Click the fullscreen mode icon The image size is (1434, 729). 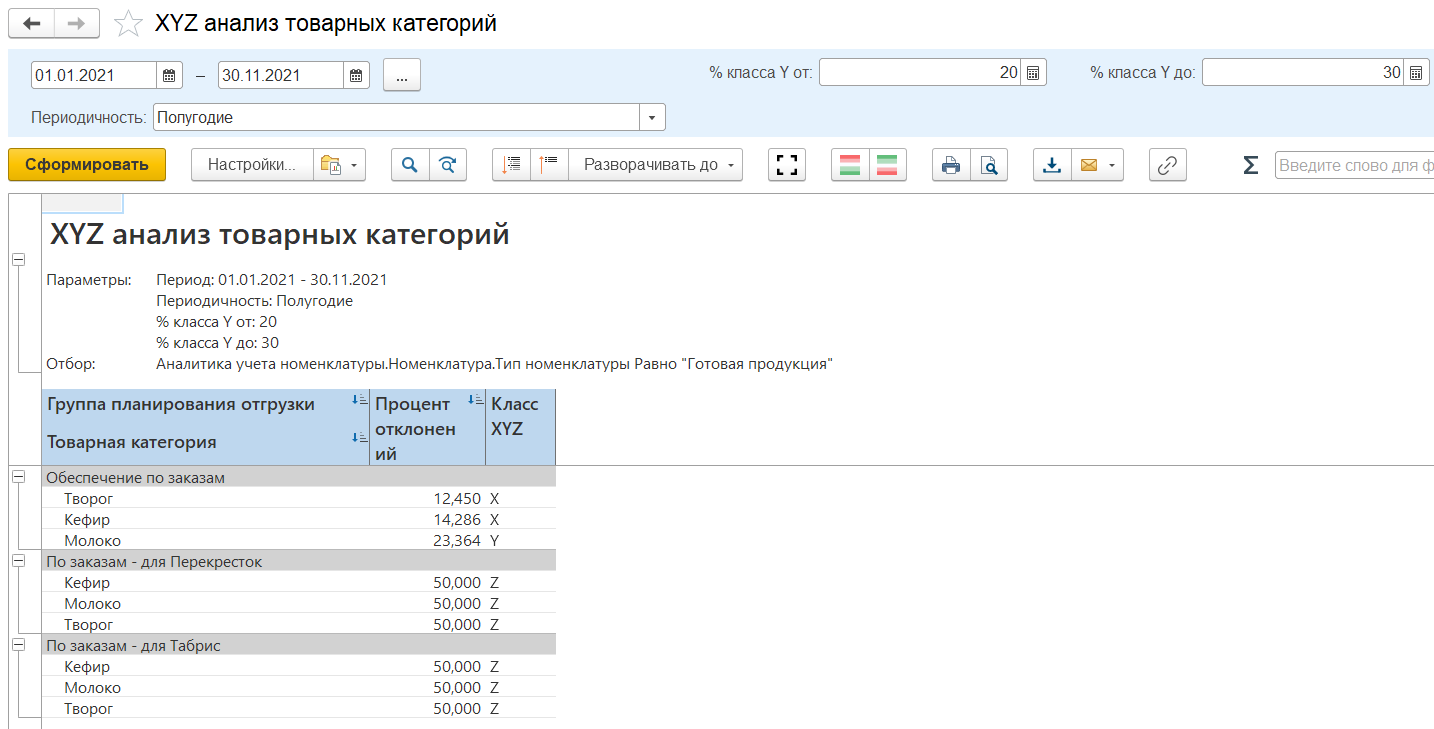(x=787, y=165)
